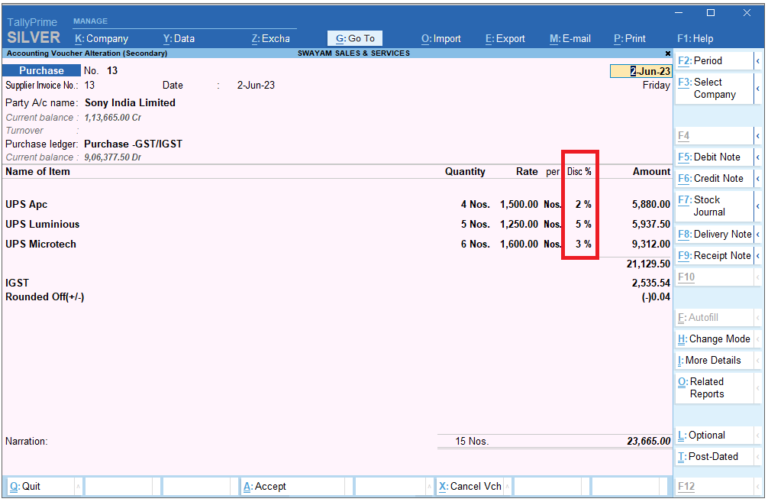768x502 pixels.
Task: Click the Q: Quit button
Action: click(x=41, y=486)
